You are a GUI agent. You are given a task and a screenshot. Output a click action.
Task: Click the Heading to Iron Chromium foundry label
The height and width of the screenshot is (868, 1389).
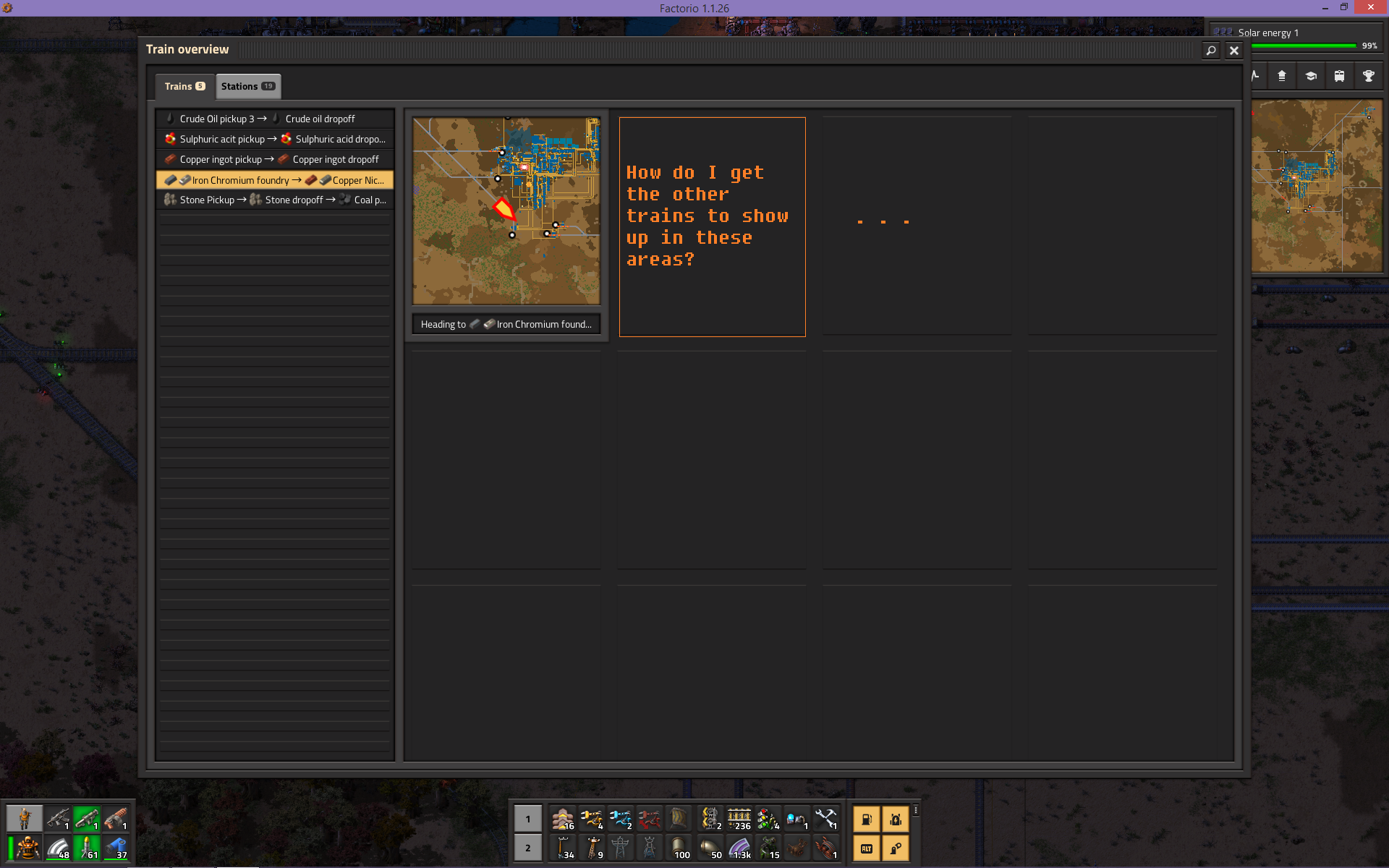pyautogui.click(x=506, y=324)
